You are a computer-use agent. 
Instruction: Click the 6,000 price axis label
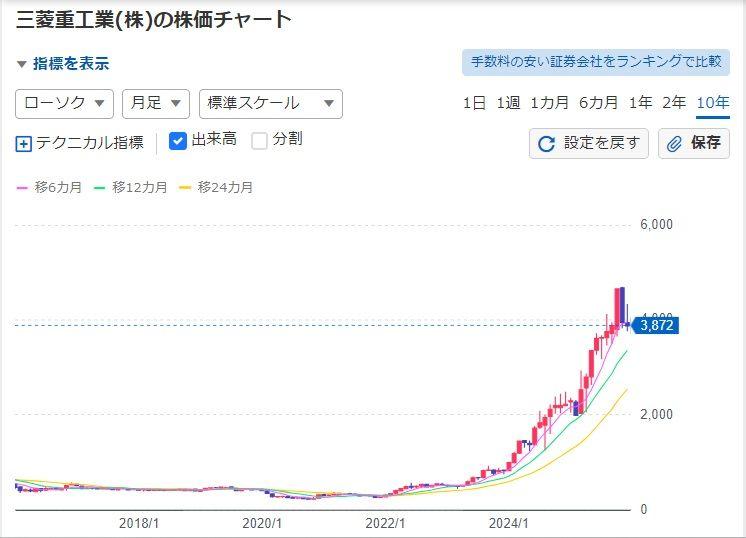click(x=657, y=225)
